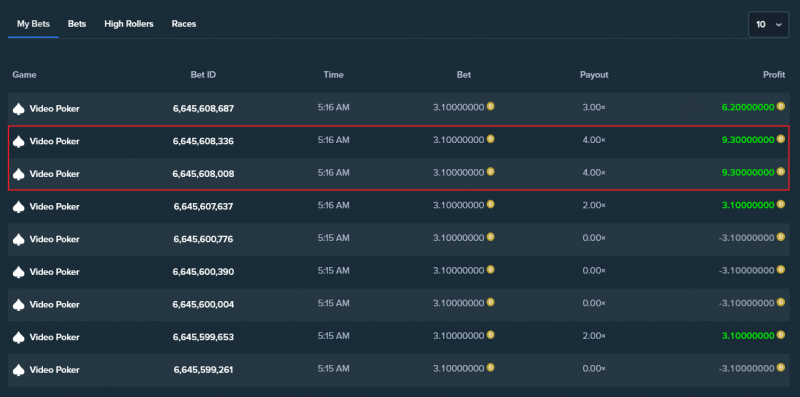Click profit 9.30000000 in row 6,645,608,008
Screen dimensions: 800x397
748,172
